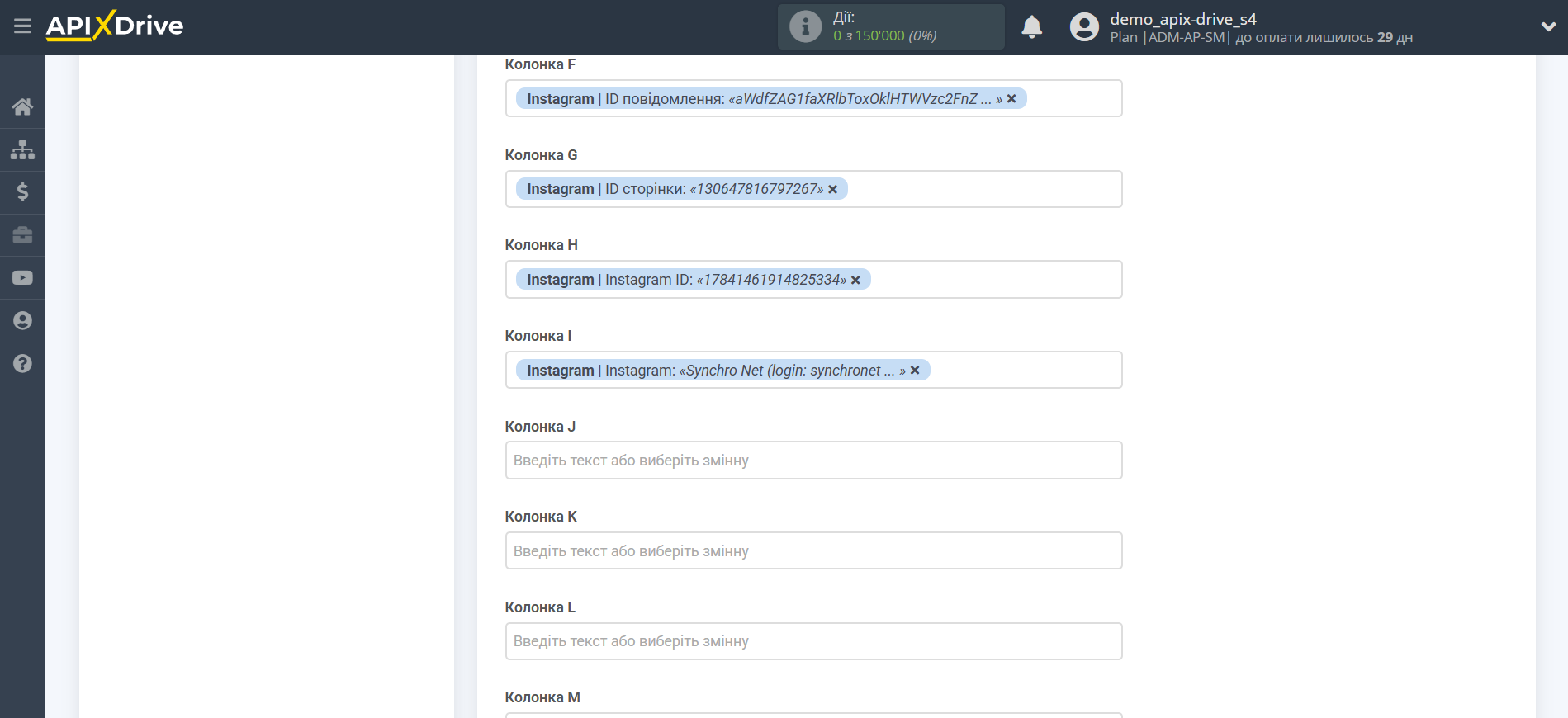Click the demo_apix-drive_s4 account name

click(1182, 19)
